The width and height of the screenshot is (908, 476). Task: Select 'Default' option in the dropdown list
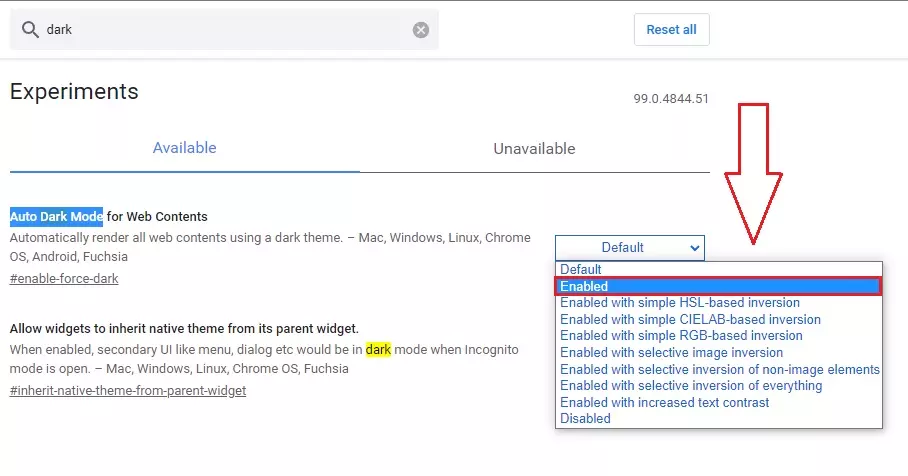[719, 269]
